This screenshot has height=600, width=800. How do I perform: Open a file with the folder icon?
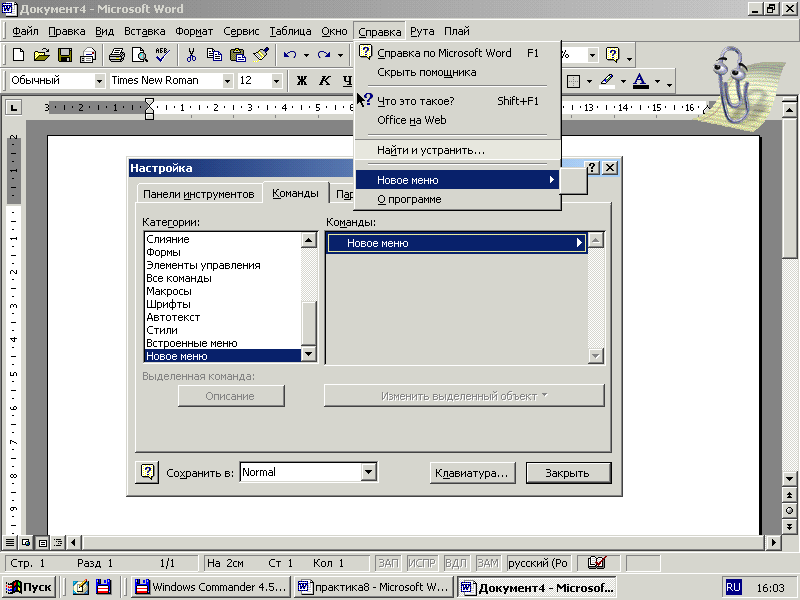click(41, 55)
